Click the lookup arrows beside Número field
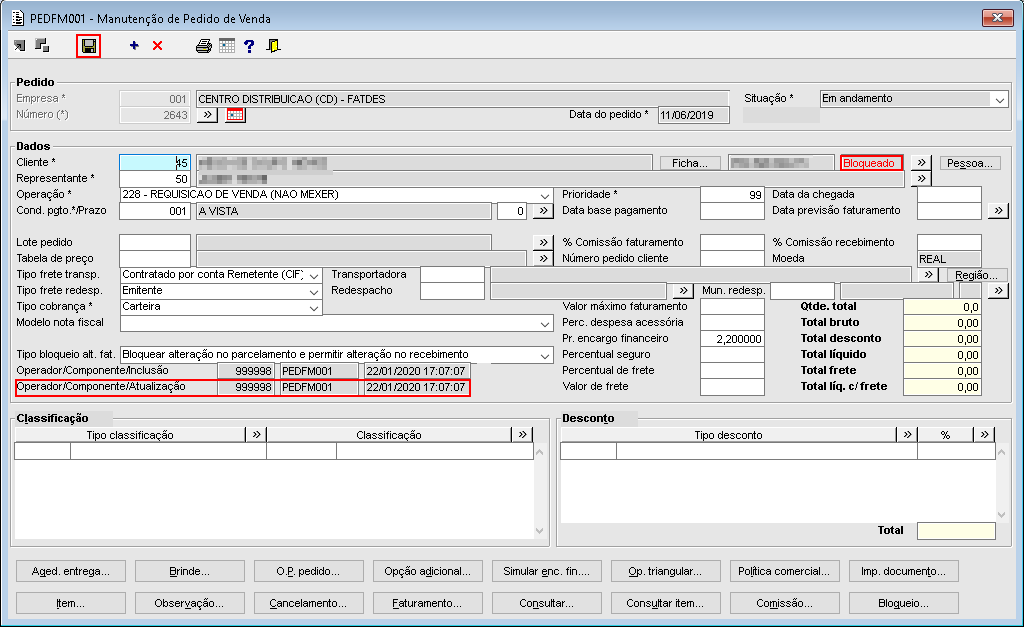This screenshot has width=1024, height=627. (207, 115)
